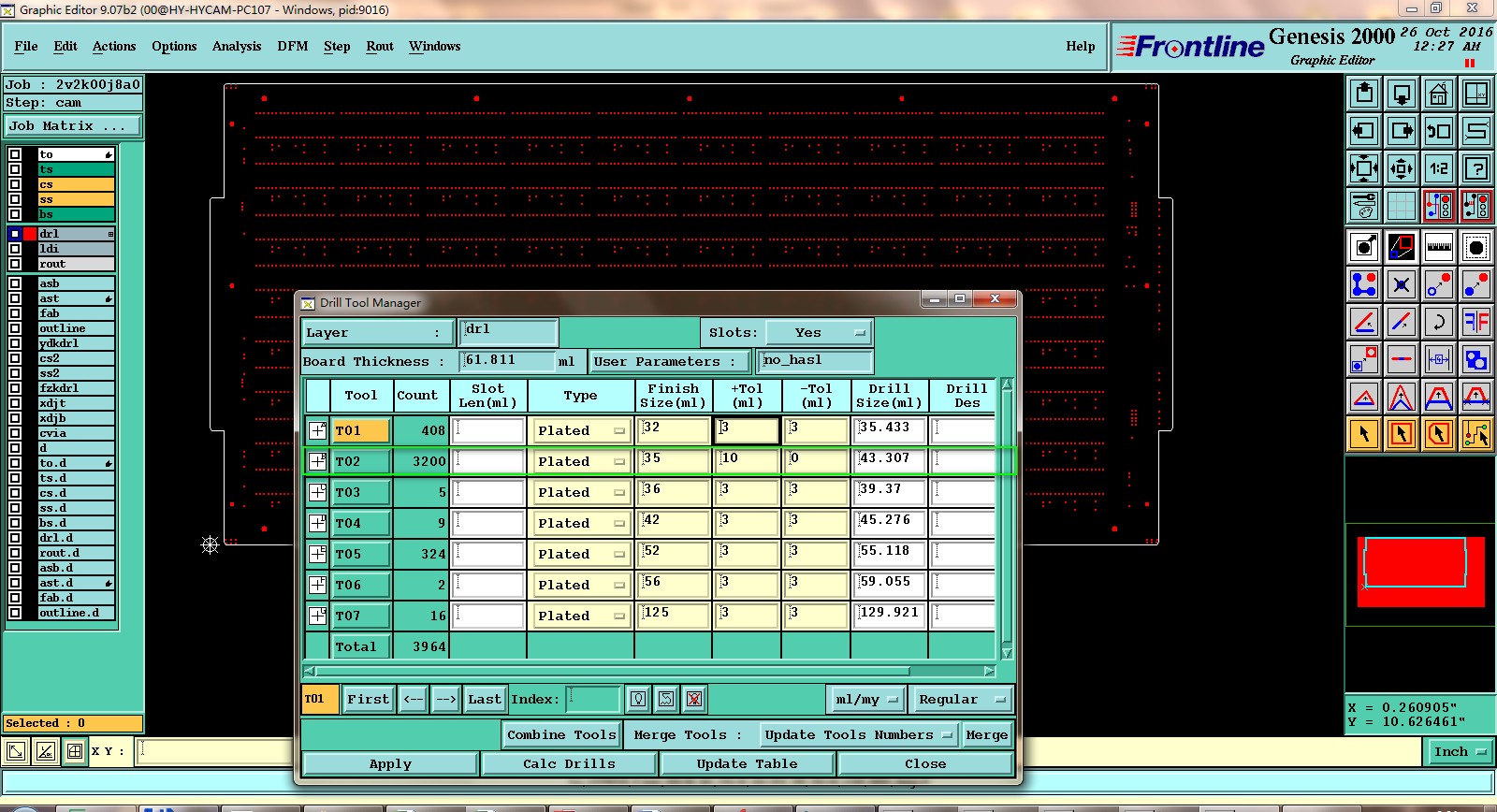Screen dimensions: 1497x812
Task: Click the red color swatch of drl layer
Action: [30, 234]
